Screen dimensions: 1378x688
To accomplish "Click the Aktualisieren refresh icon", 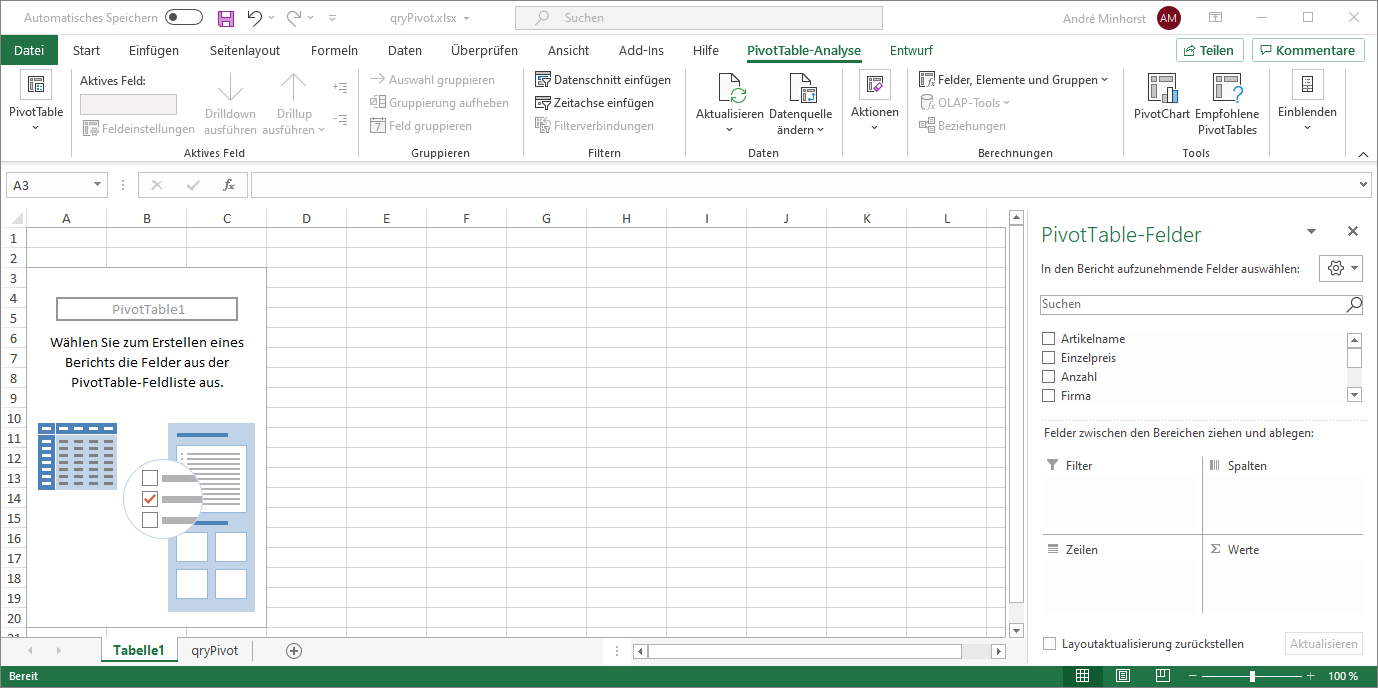I will (729, 89).
